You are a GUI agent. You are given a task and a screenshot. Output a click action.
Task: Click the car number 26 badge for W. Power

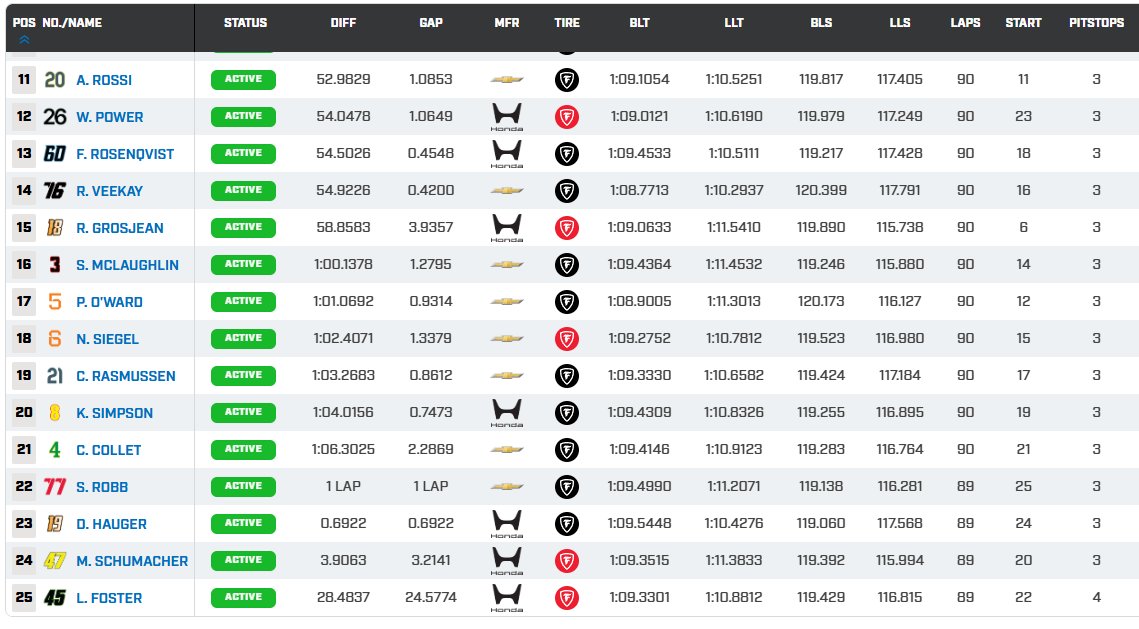[55, 117]
